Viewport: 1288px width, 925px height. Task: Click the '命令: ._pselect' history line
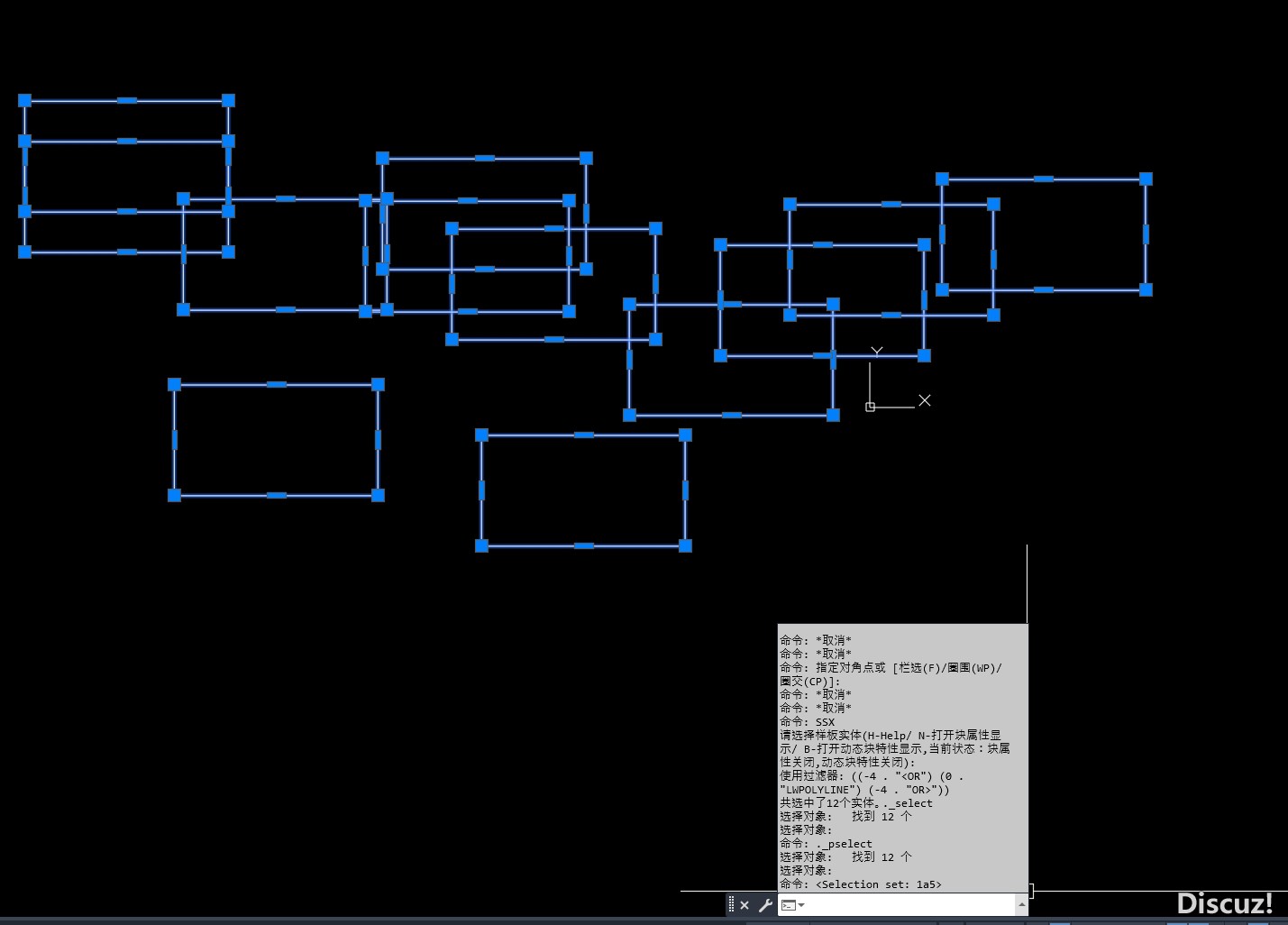(x=826, y=844)
